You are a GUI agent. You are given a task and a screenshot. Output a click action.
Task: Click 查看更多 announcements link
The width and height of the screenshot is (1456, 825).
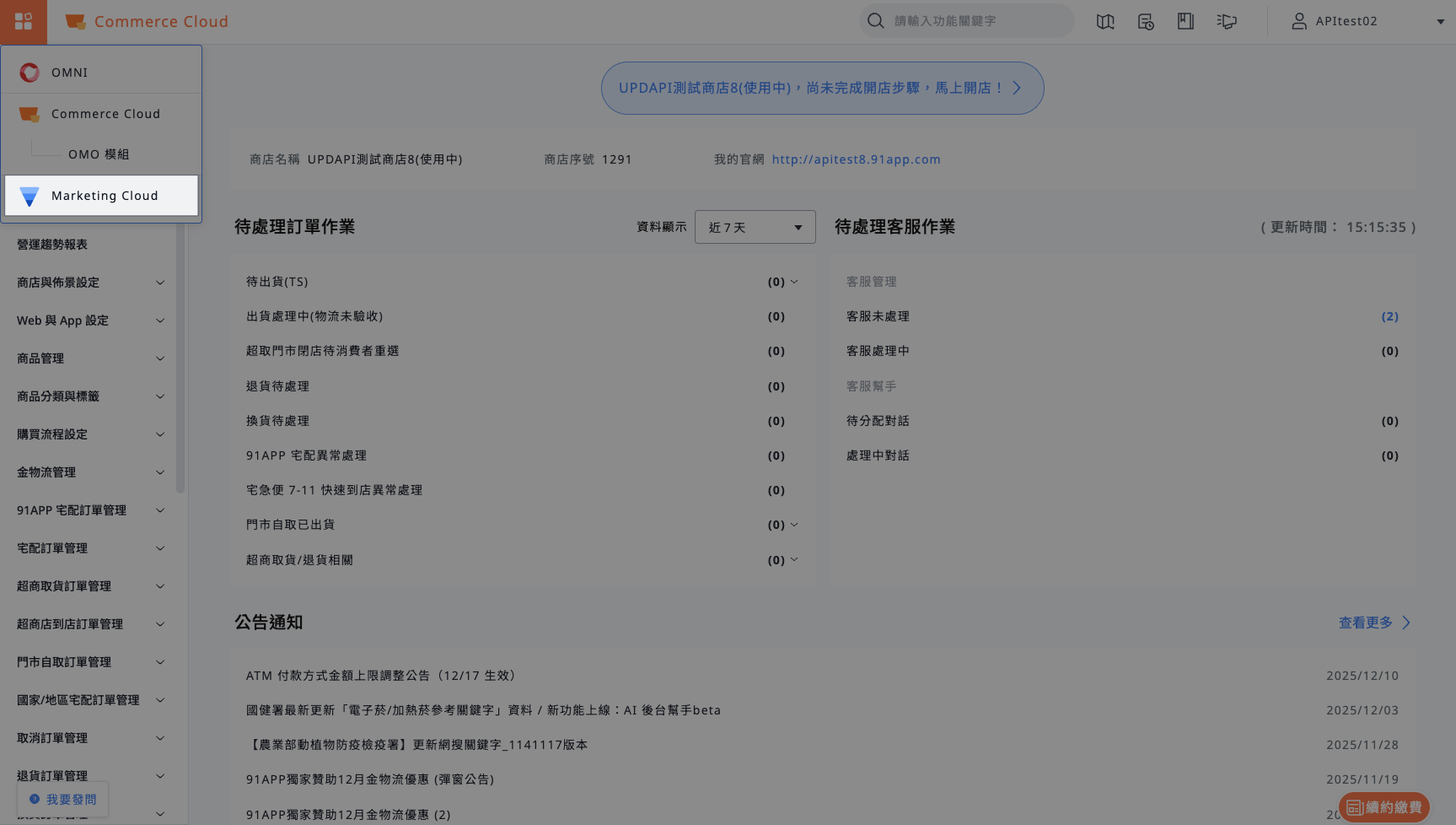(x=1374, y=623)
